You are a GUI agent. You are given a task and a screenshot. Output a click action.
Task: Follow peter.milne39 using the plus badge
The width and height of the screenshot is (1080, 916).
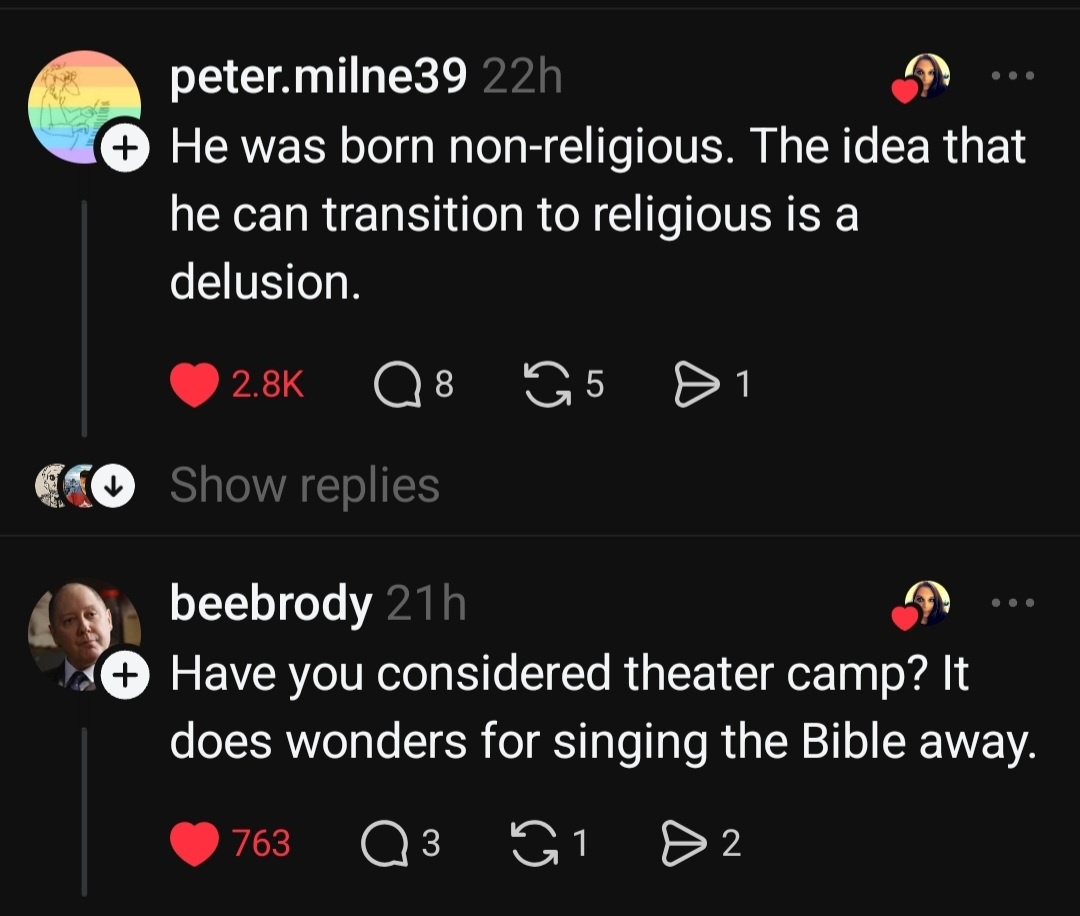pos(122,148)
